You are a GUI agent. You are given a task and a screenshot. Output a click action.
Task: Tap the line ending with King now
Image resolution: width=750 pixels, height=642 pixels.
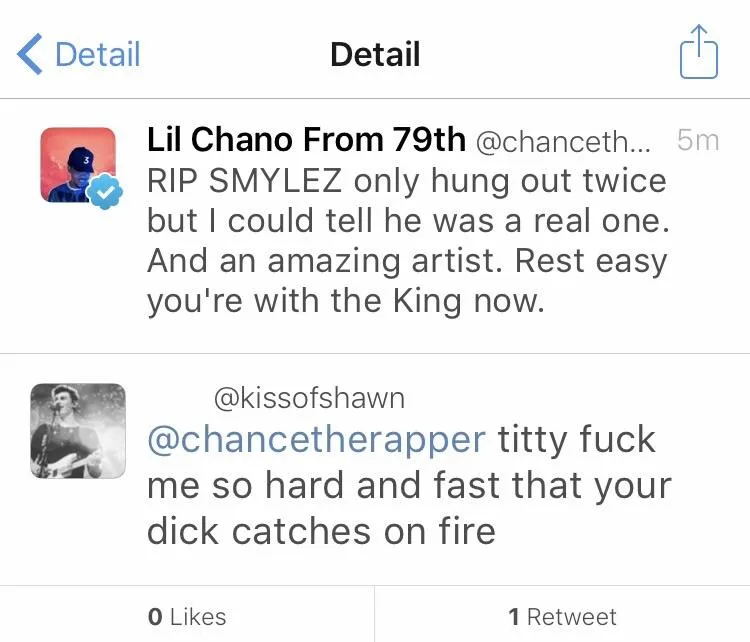346,301
